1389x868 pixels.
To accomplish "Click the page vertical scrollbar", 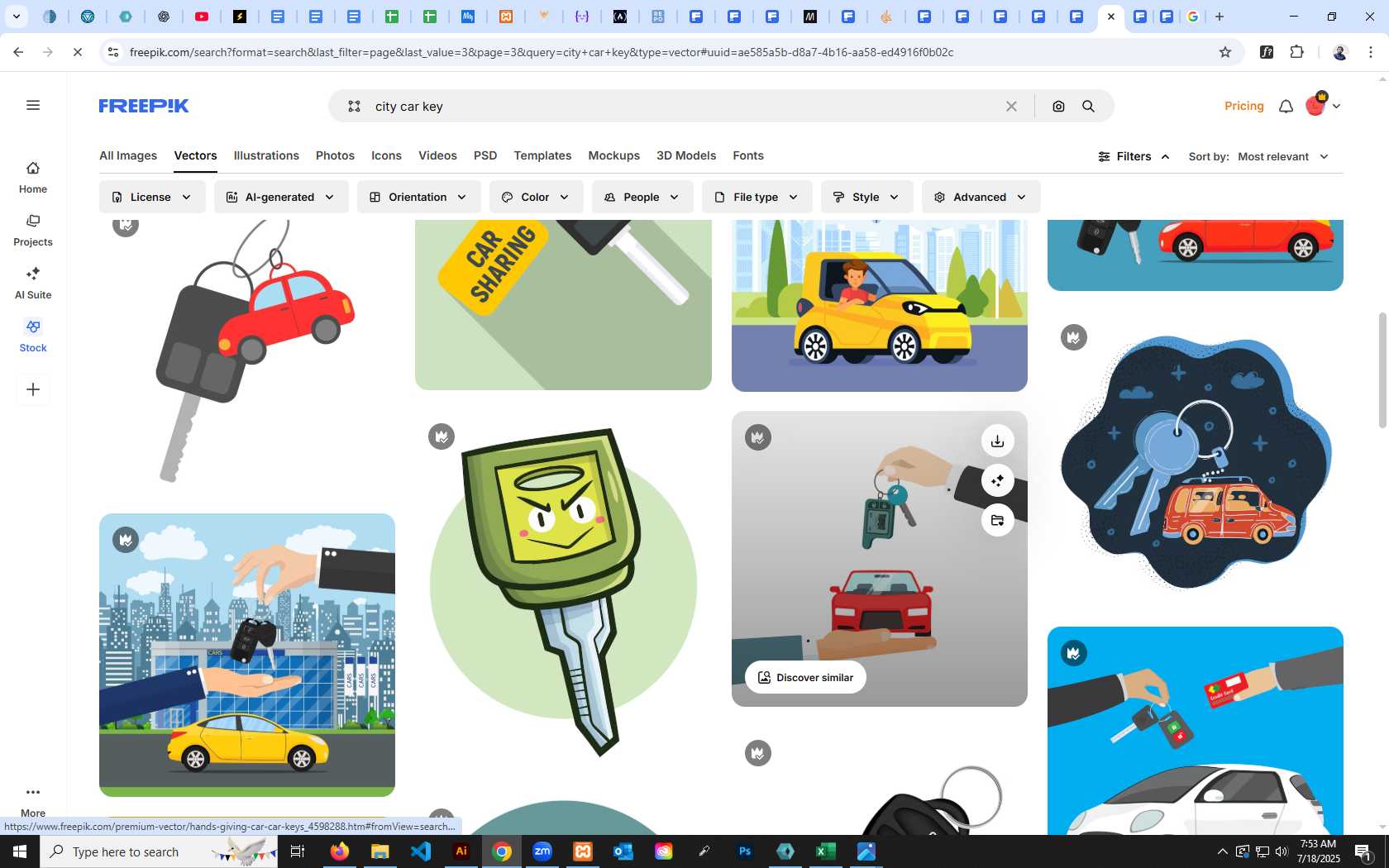I will click(1382, 370).
